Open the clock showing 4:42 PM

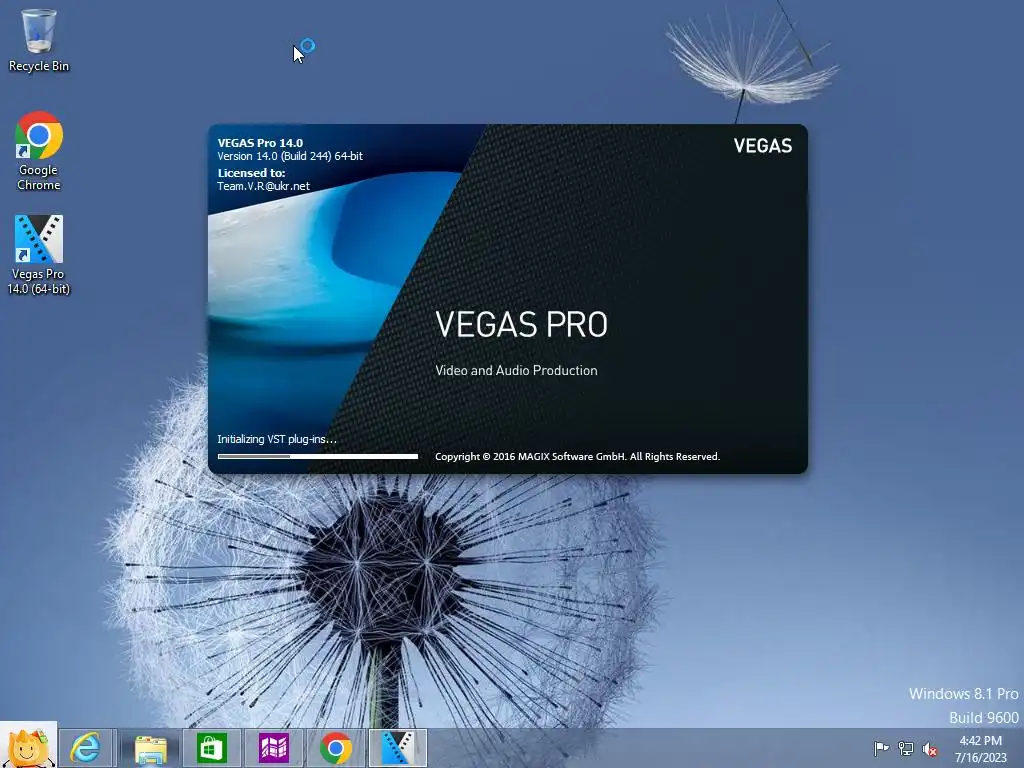click(x=980, y=741)
